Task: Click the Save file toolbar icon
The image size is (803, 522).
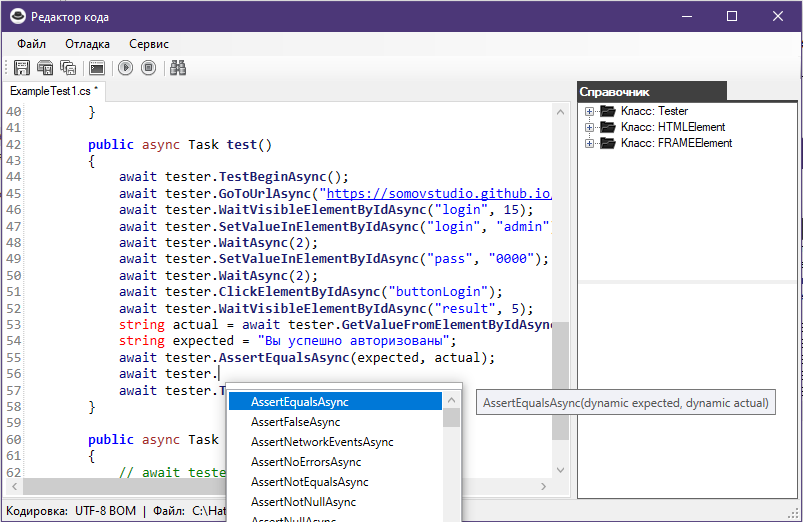Action: click(x=21, y=68)
